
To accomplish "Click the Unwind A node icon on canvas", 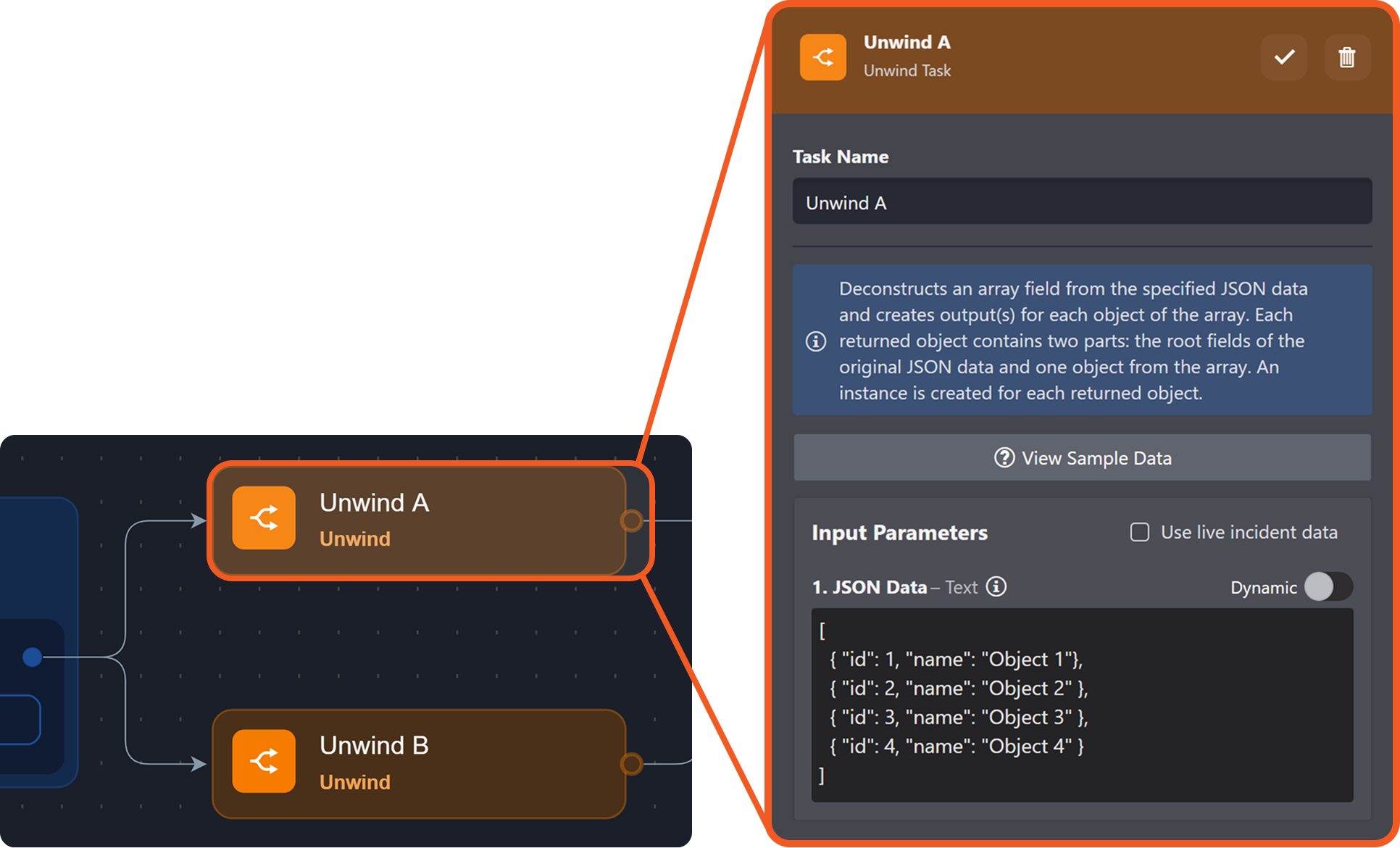I will click(264, 518).
